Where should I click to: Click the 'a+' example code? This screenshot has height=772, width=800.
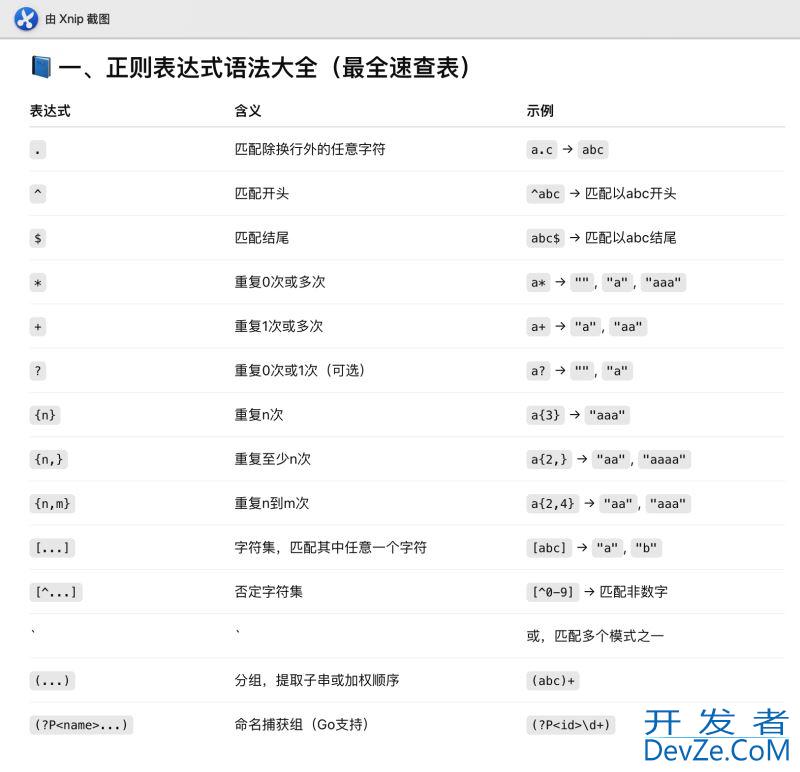click(538, 327)
